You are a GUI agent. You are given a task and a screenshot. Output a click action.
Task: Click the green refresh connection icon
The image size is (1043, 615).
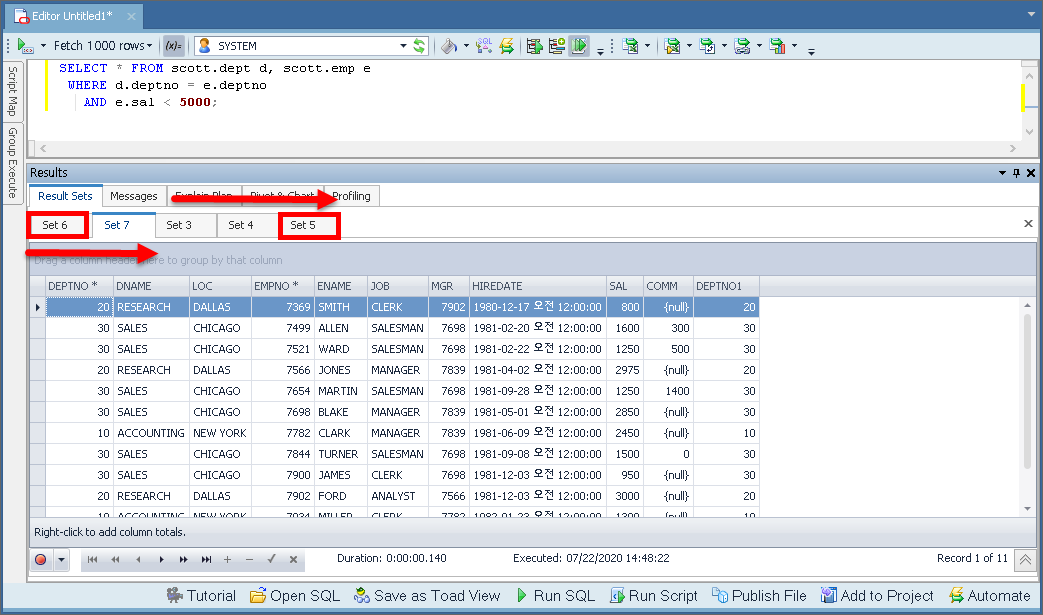coord(419,46)
